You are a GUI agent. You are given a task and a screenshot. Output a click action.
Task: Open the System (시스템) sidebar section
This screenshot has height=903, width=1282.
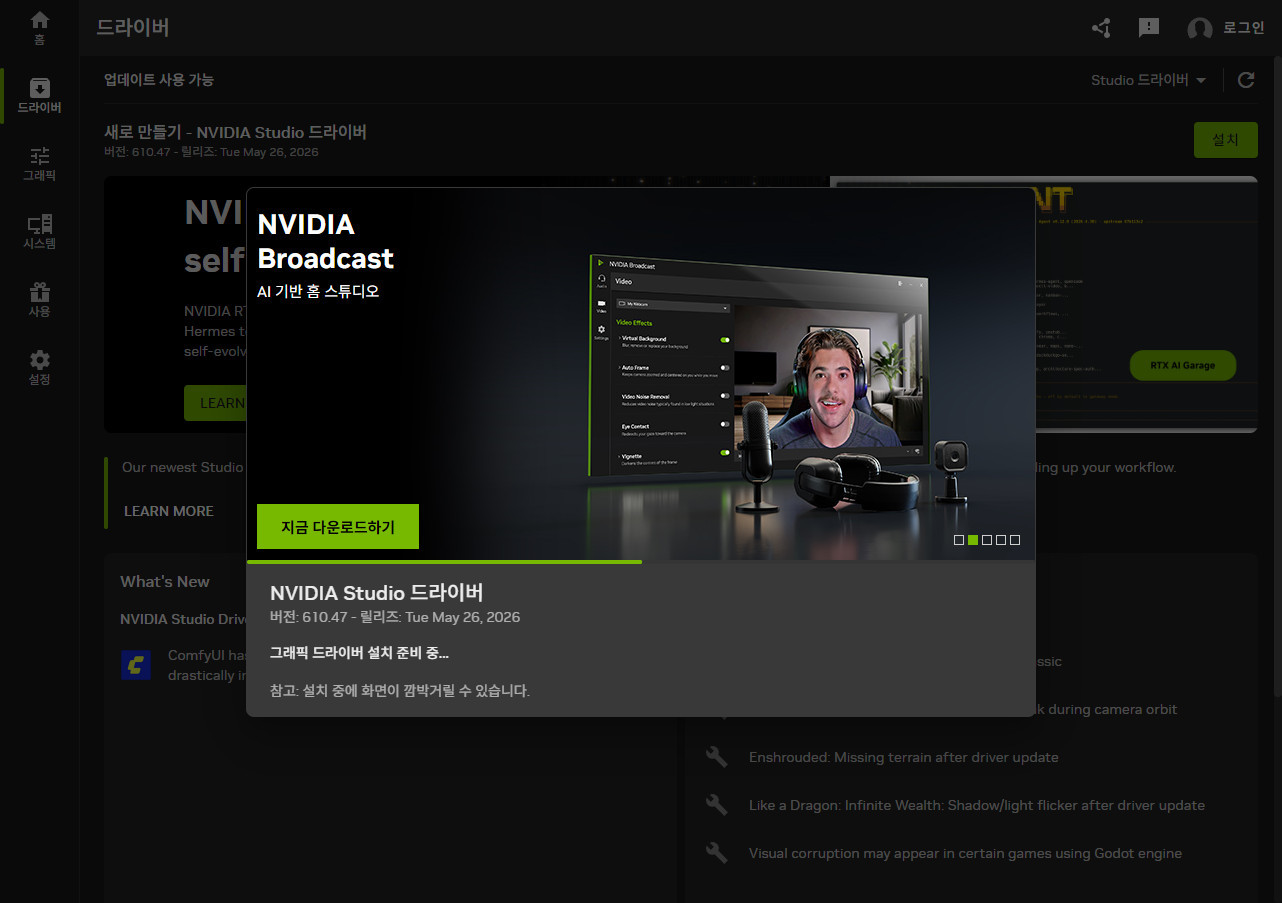[x=39, y=232]
